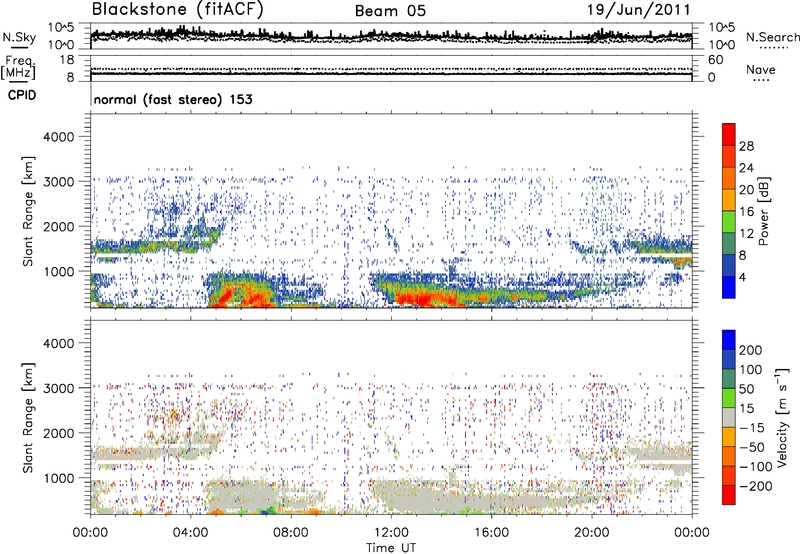Click the "Beam 05" heading
800x554 pixels.
pyautogui.click(x=390, y=11)
